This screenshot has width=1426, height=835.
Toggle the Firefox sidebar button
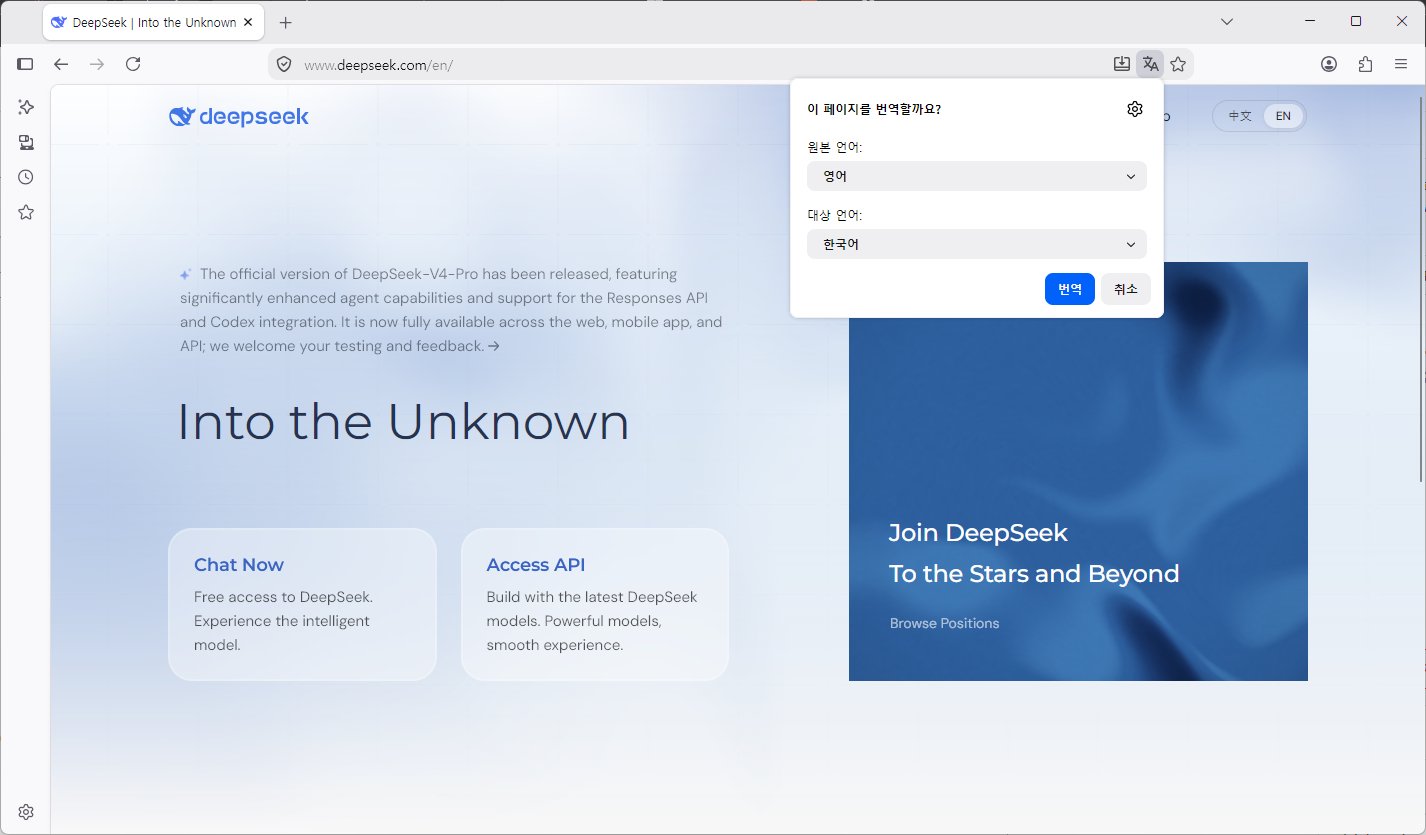(x=25, y=64)
